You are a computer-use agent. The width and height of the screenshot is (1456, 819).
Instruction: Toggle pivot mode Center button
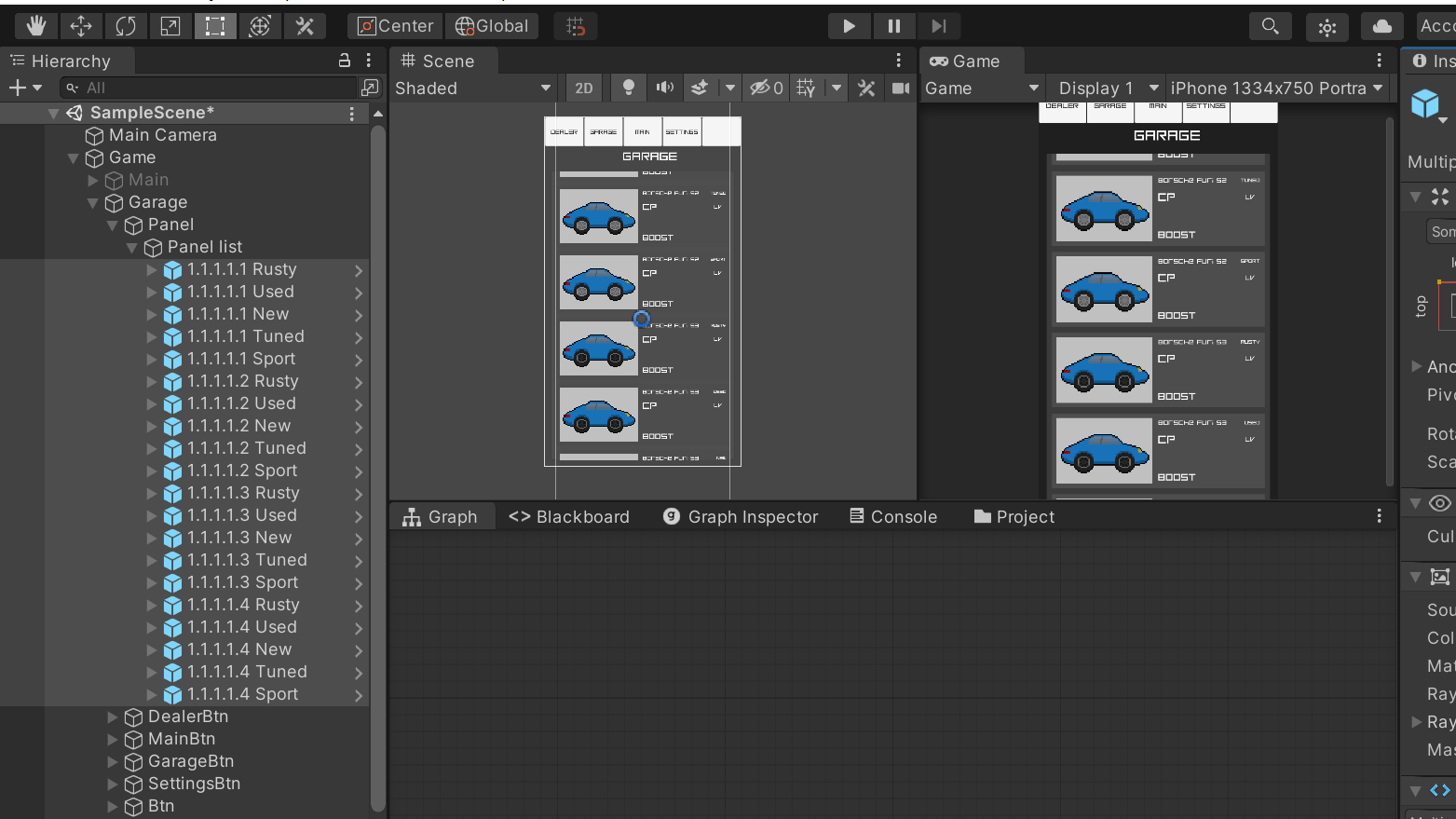coord(396,26)
